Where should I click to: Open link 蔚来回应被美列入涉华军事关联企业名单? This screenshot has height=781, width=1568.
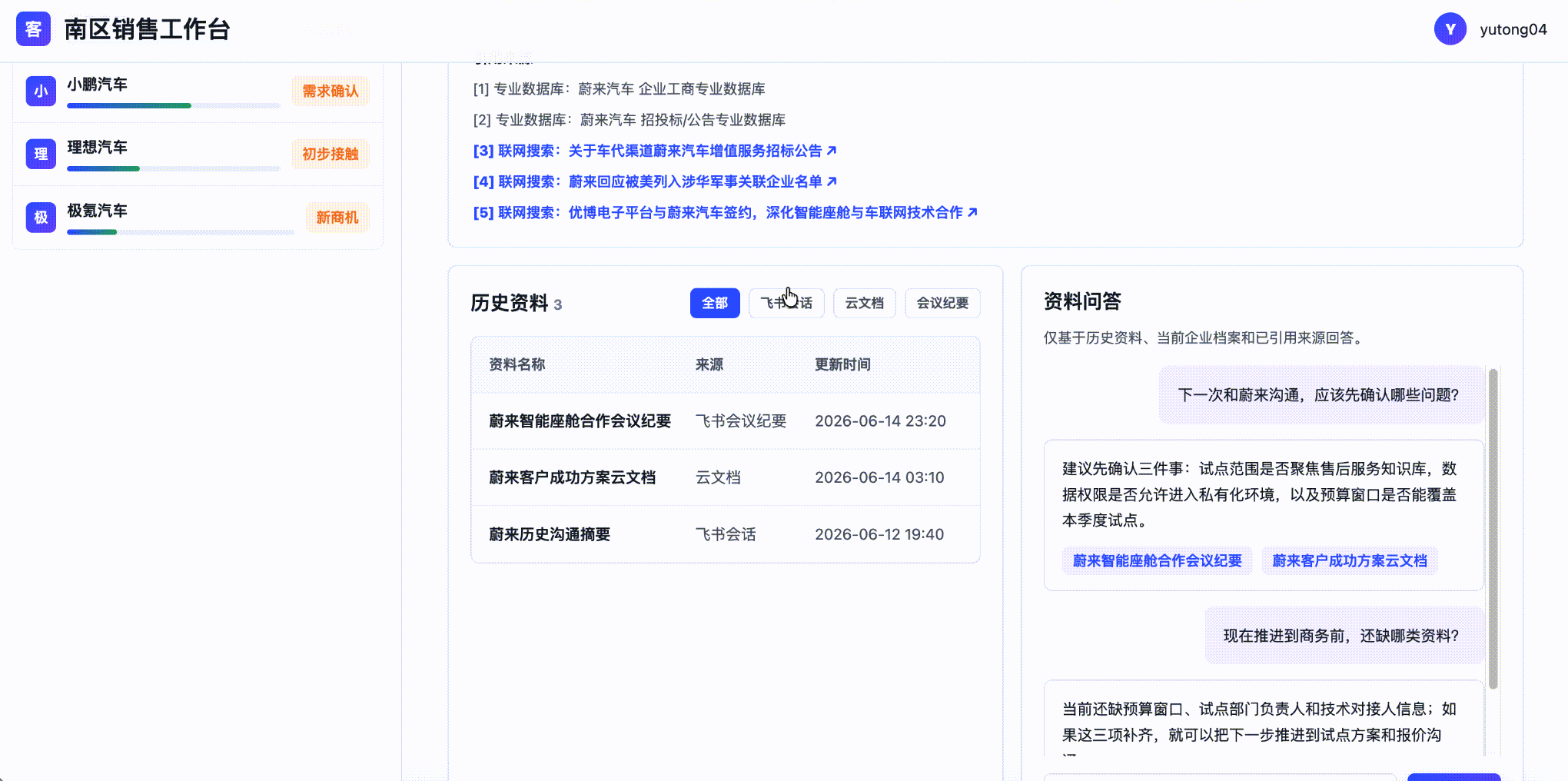coord(695,181)
